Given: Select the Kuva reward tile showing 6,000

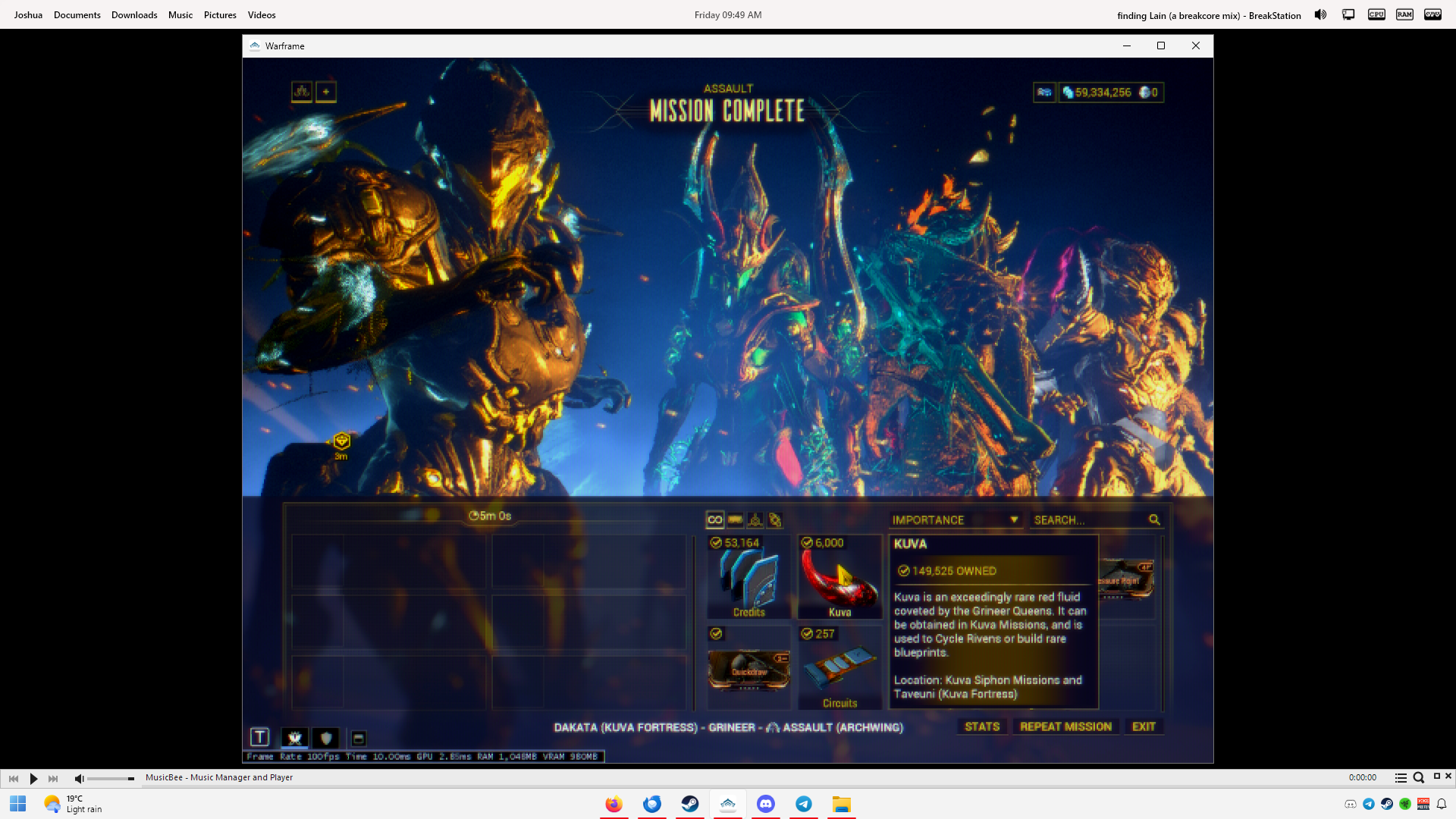Looking at the screenshot, I should click(x=840, y=577).
